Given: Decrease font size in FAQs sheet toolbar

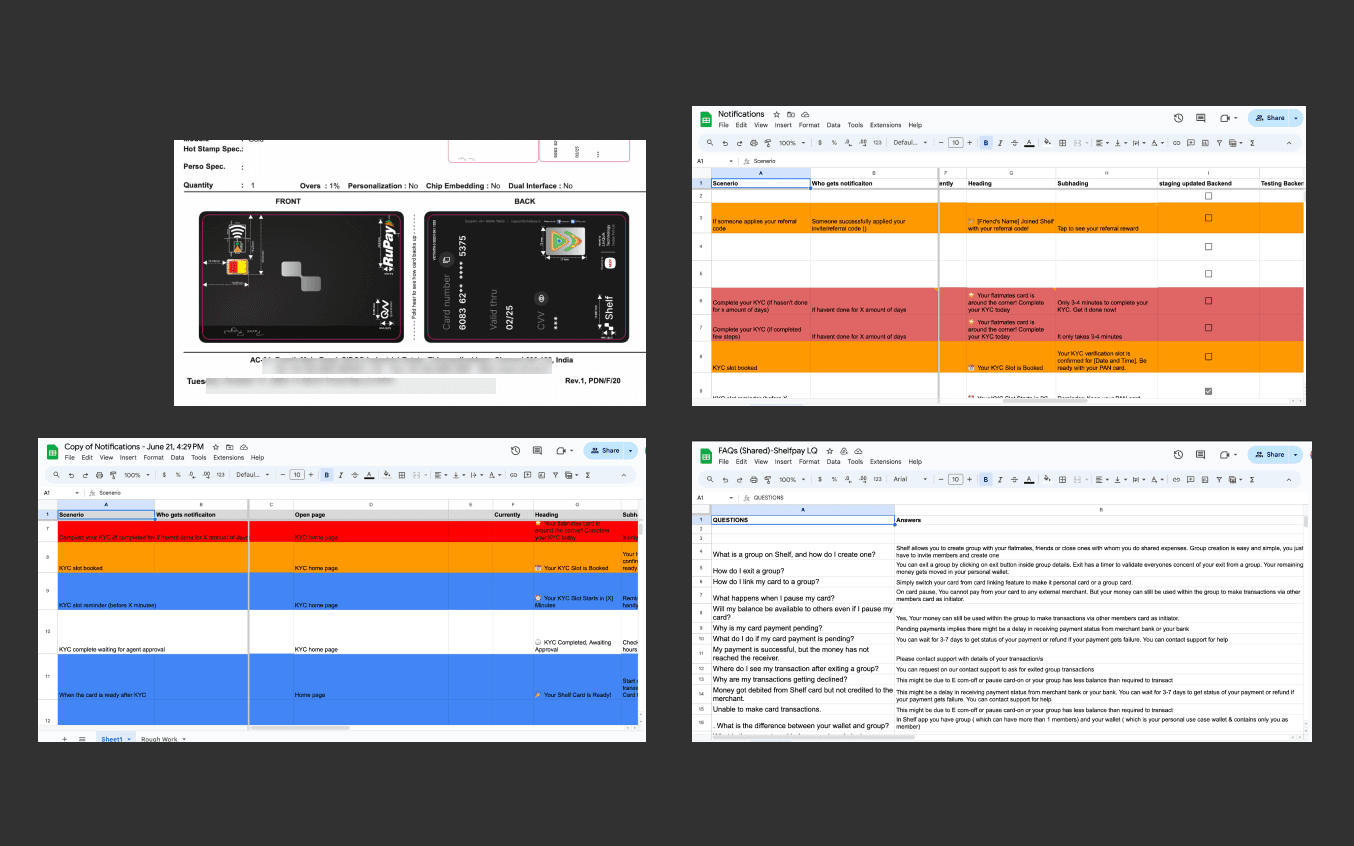Looking at the screenshot, I should [x=941, y=479].
